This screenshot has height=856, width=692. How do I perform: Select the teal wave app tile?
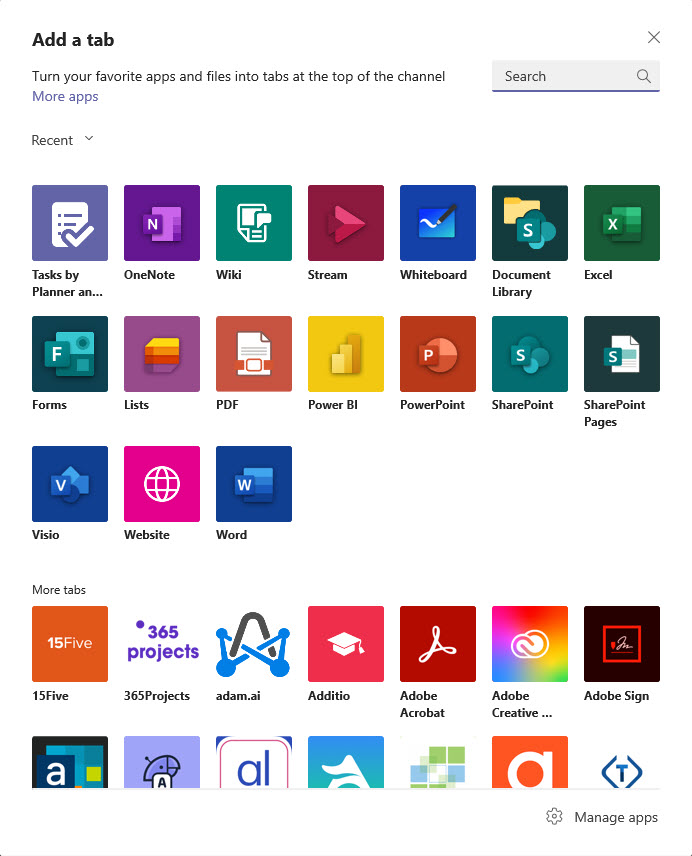tap(345, 762)
